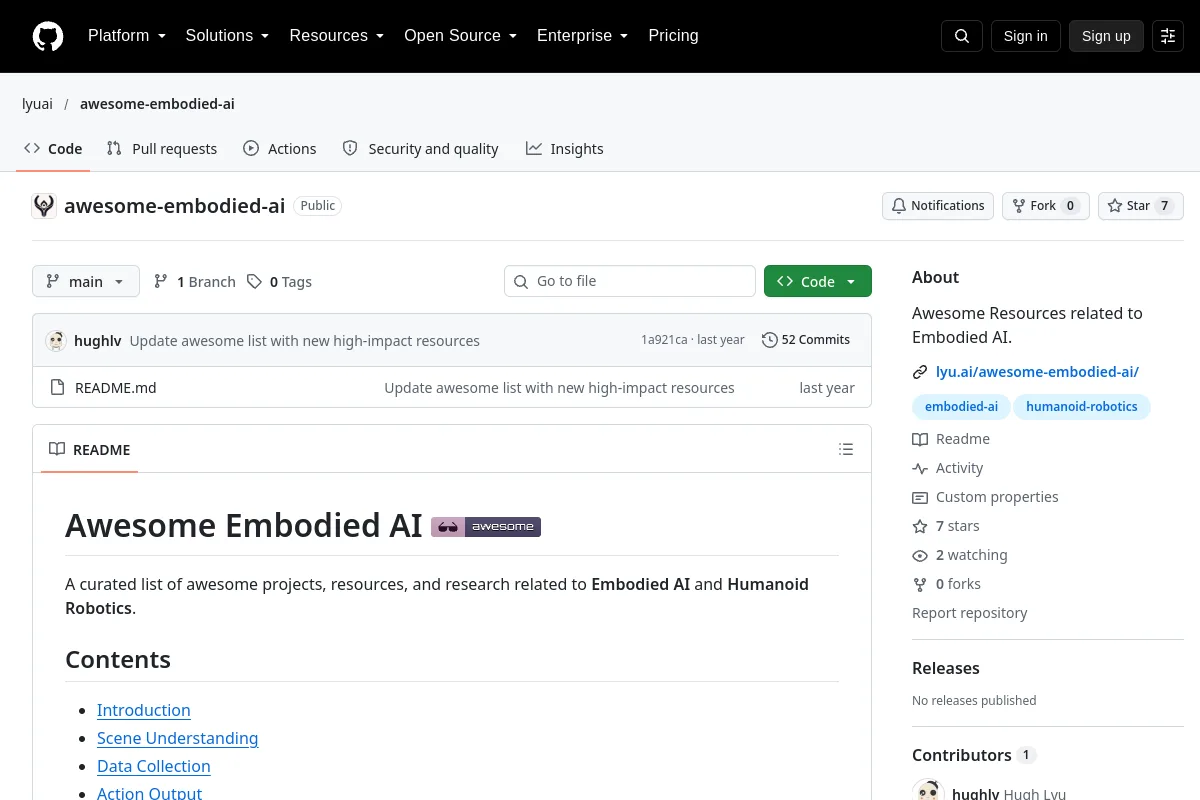The height and width of the screenshot is (800, 1200).
Task: Open the green Code dropdown button
Action: tap(818, 282)
